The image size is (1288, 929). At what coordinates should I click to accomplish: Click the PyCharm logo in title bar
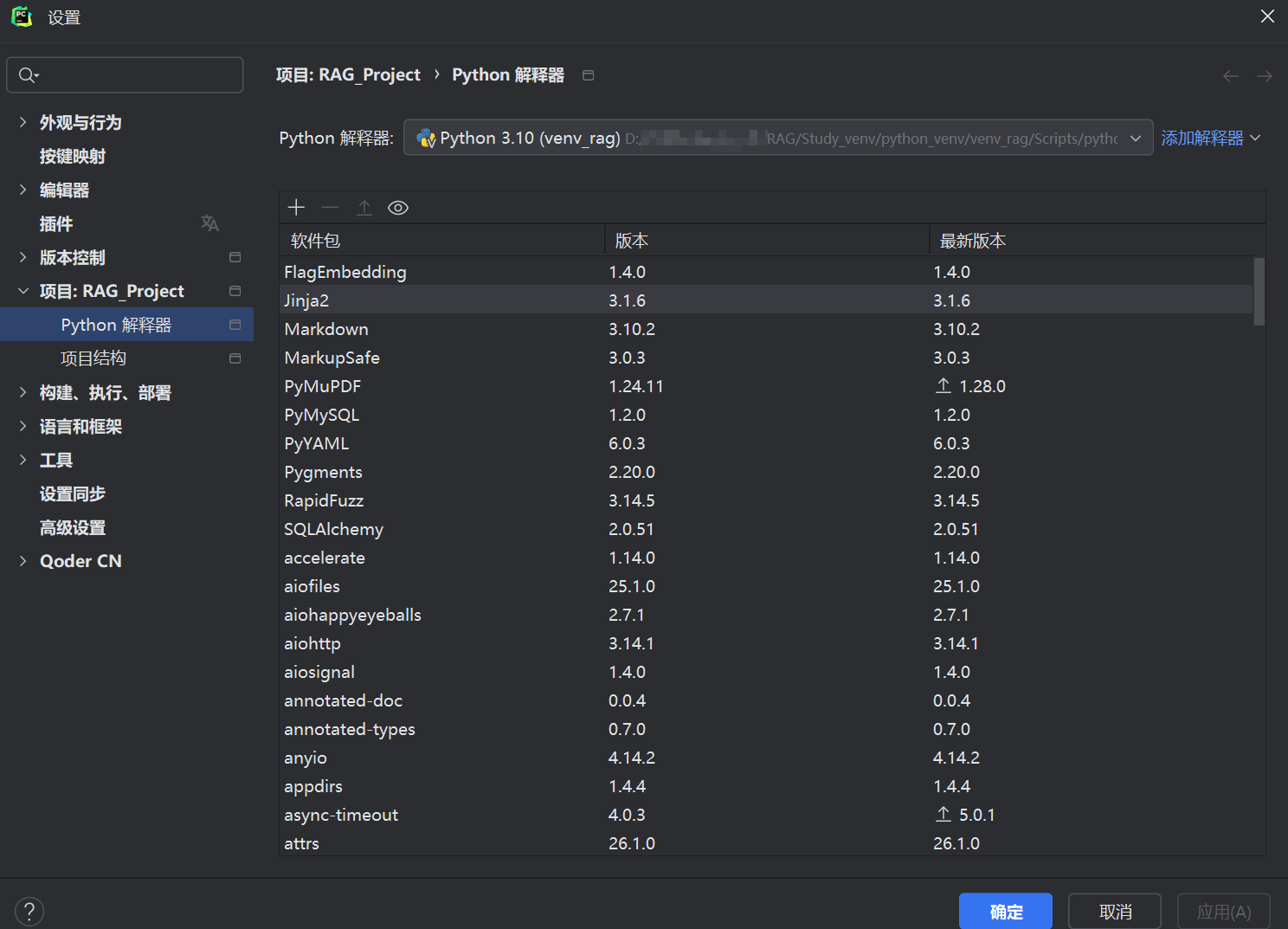pyautogui.click(x=22, y=16)
